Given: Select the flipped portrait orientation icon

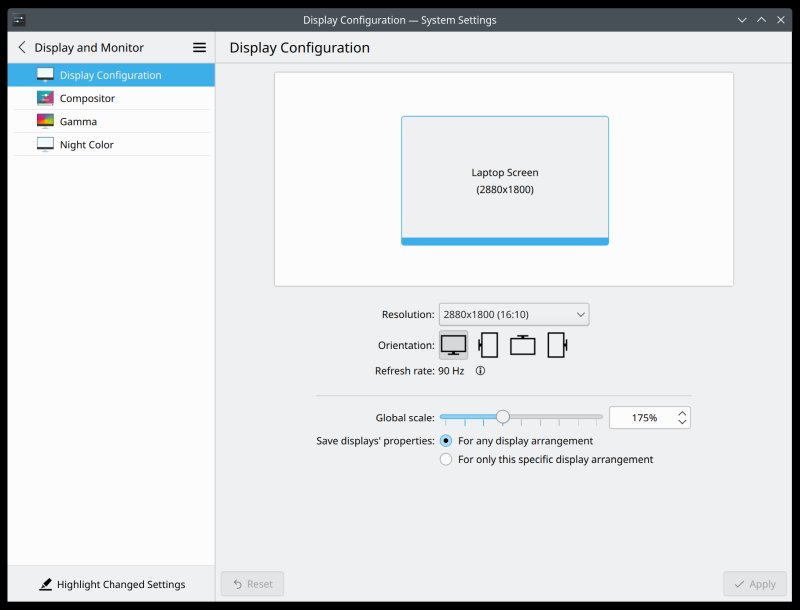Looking at the screenshot, I should pos(557,344).
